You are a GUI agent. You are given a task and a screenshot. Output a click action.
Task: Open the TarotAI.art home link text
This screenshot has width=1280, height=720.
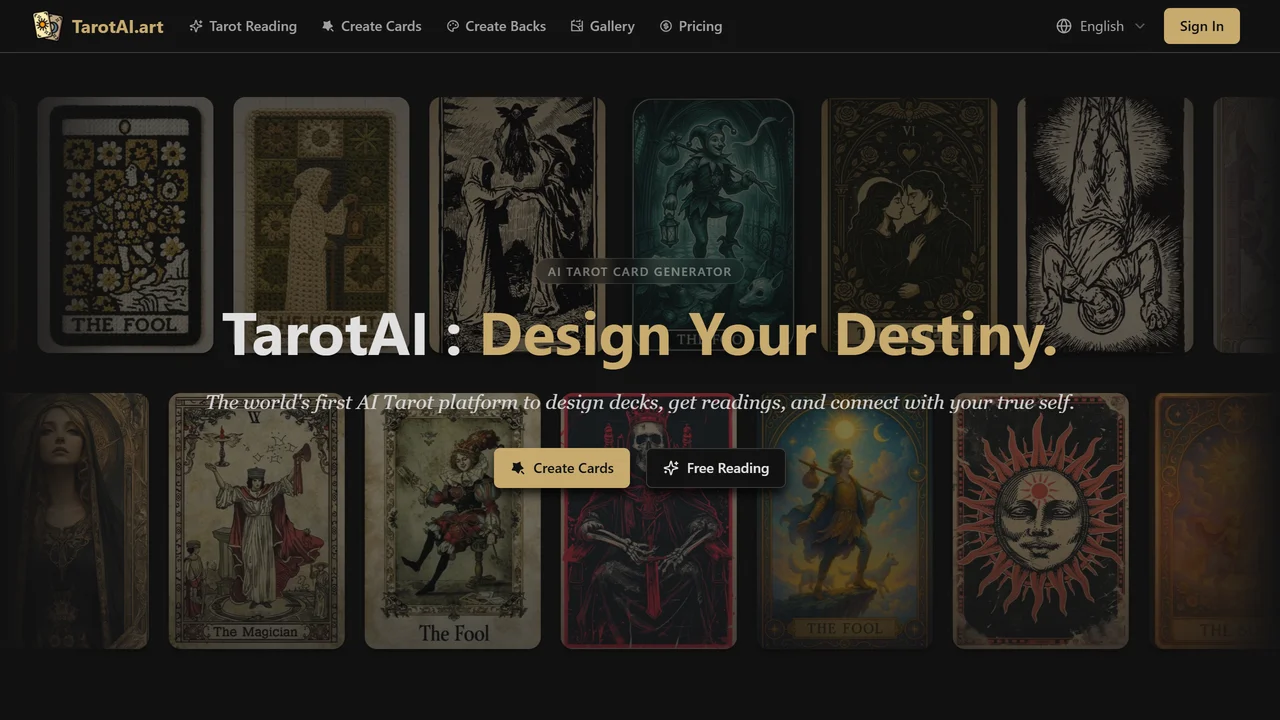(x=118, y=26)
